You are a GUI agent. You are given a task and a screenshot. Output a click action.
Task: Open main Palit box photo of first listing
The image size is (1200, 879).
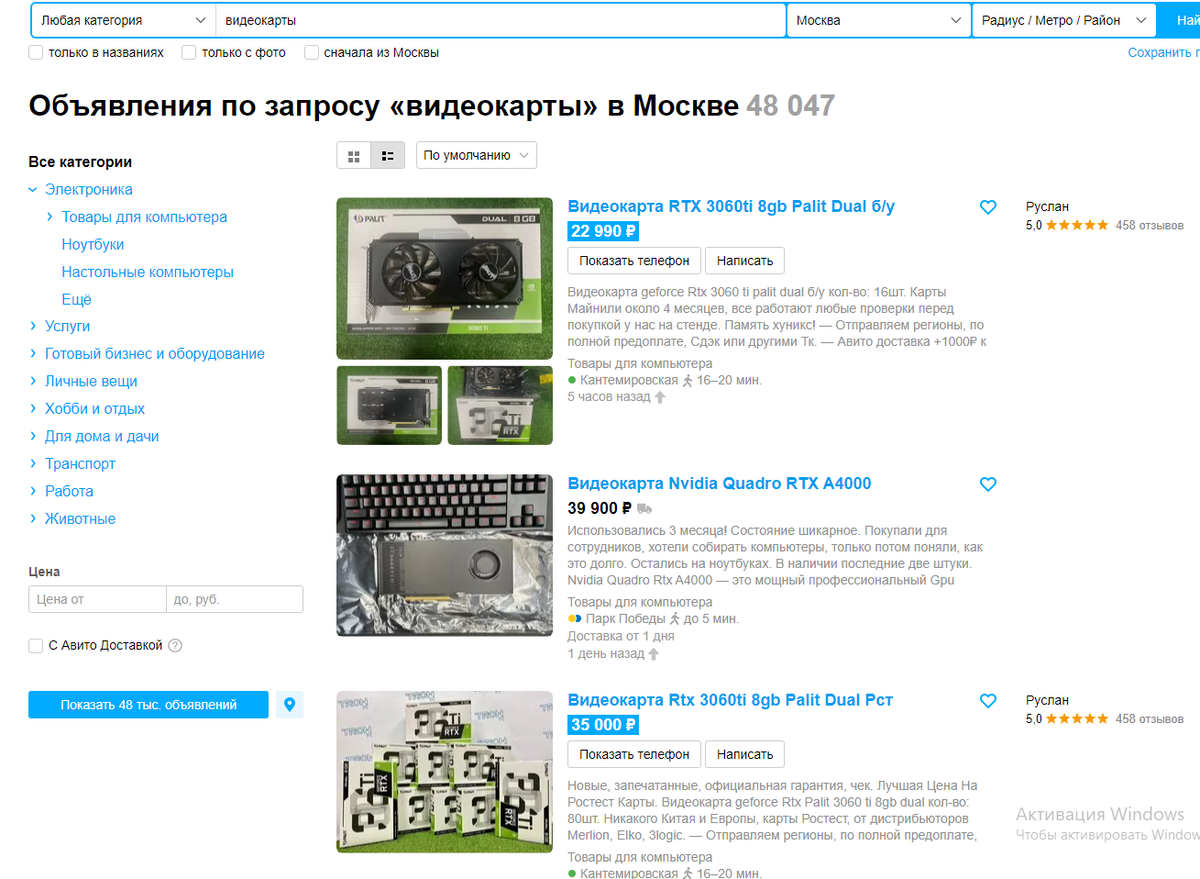[445, 278]
